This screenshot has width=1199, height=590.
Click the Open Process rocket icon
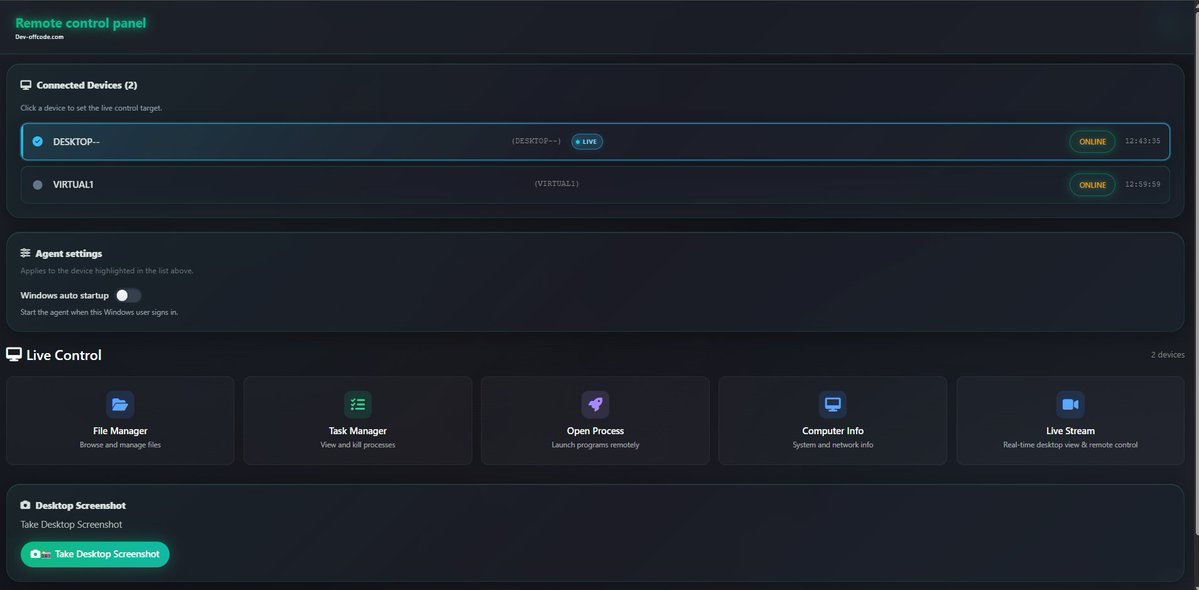pos(596,404)
